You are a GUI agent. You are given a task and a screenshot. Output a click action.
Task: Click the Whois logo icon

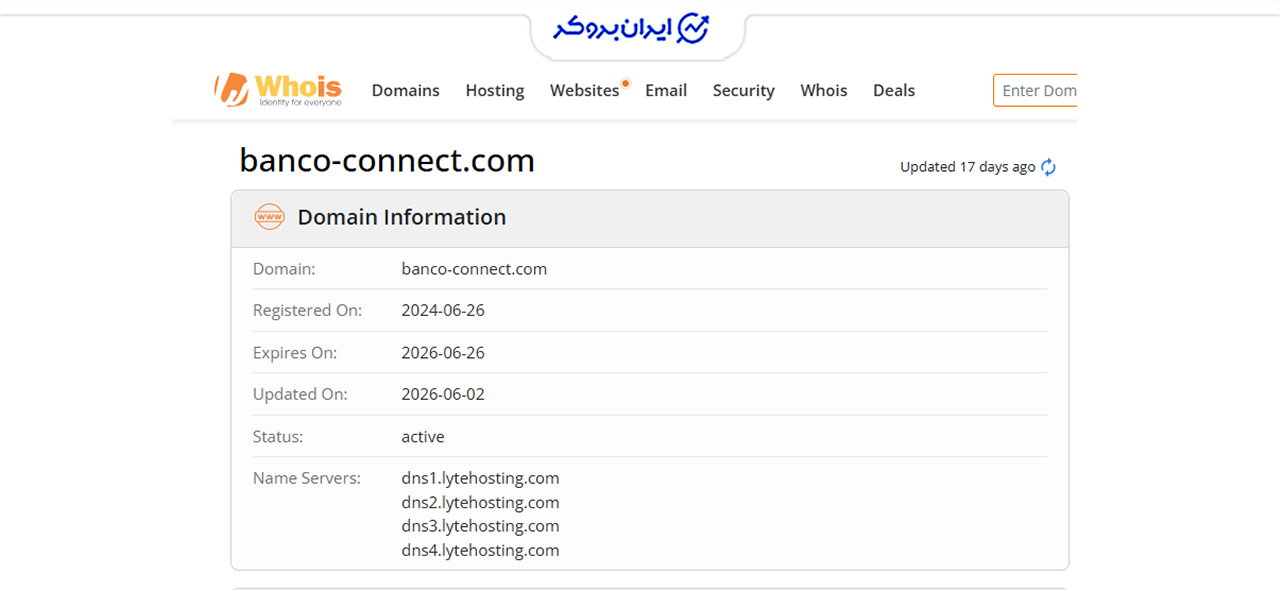click(231, 89)
